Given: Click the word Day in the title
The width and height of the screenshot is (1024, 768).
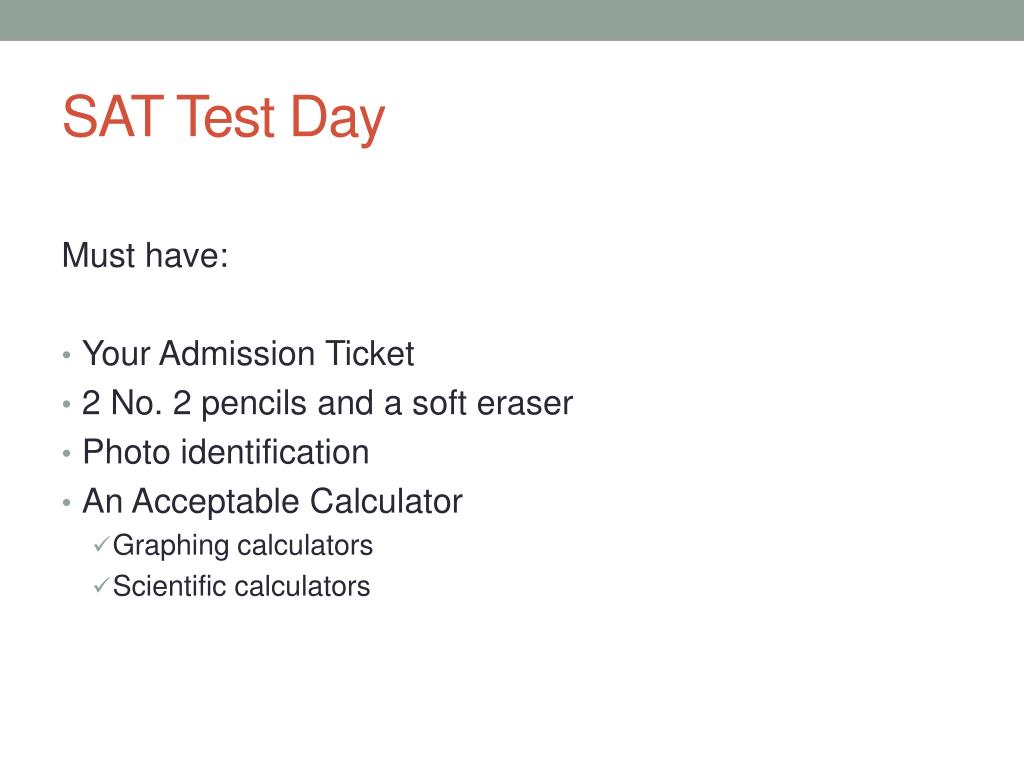Looking at the screenshot, I should 337,119.
